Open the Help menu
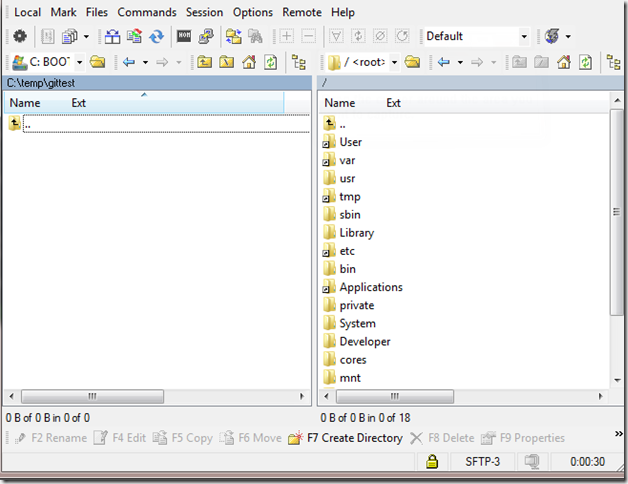The width and height of the screenshot is (628, 484). point(343,12)
